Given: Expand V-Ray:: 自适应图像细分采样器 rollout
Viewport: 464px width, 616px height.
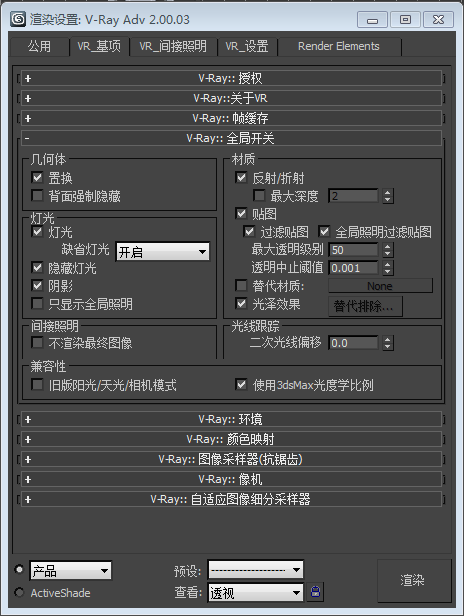Looking at the screenshot, I should [231, 499].
